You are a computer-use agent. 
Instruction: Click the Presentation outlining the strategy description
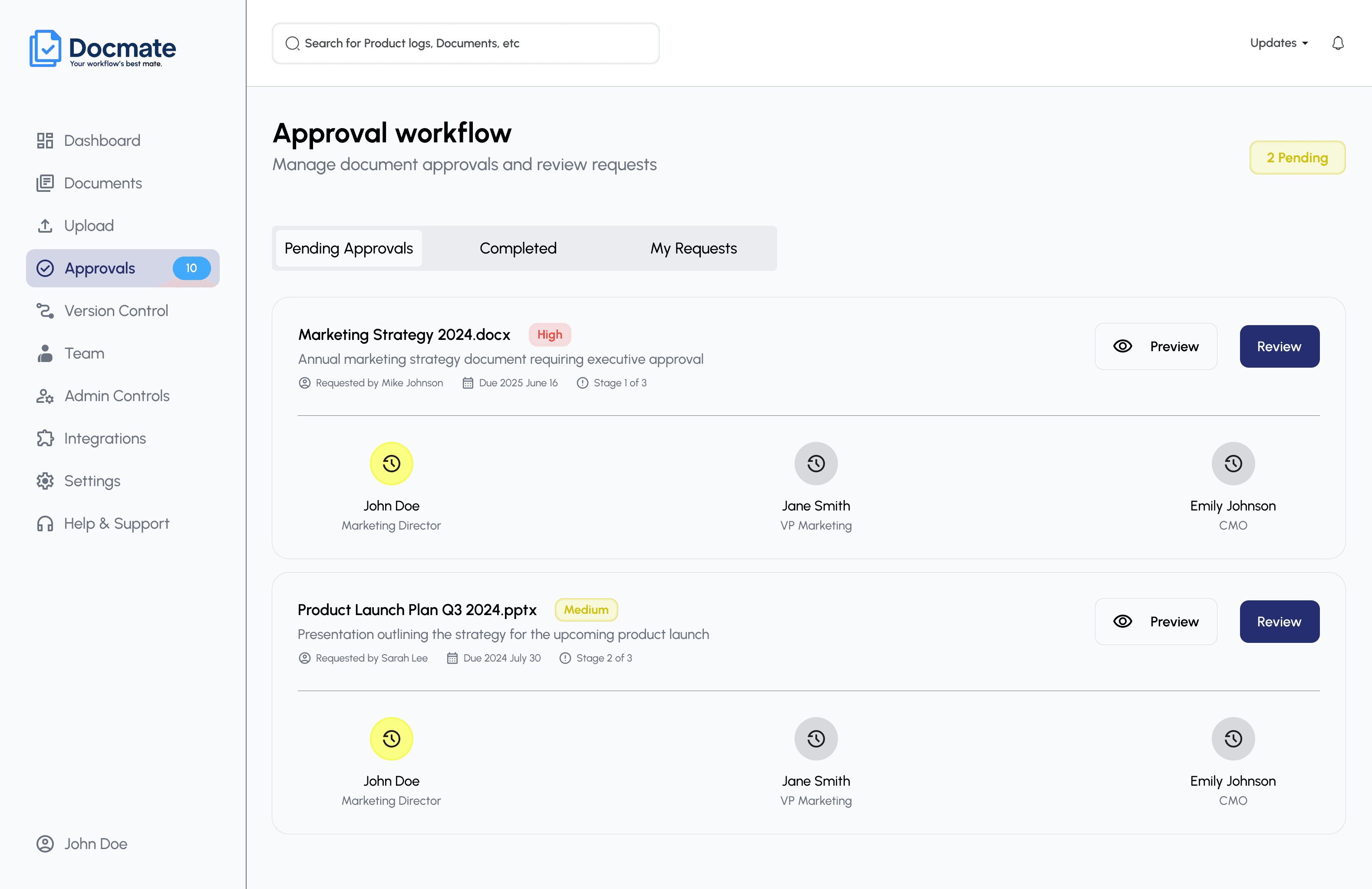pos(504,634)
